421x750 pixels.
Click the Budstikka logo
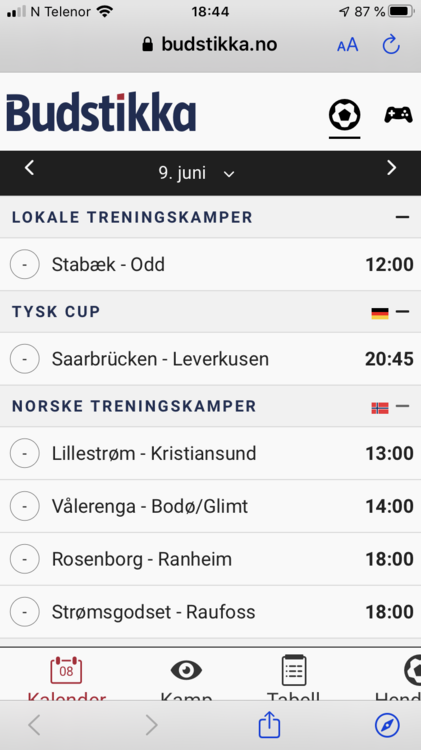[x=101, y=112]
